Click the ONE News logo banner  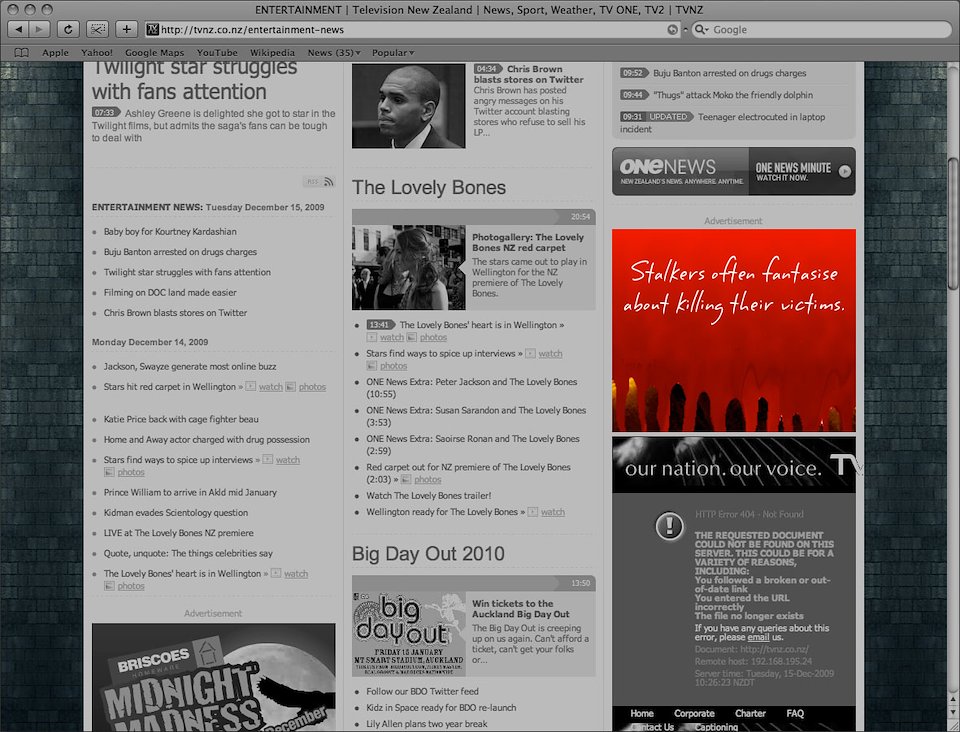point(680,171)
